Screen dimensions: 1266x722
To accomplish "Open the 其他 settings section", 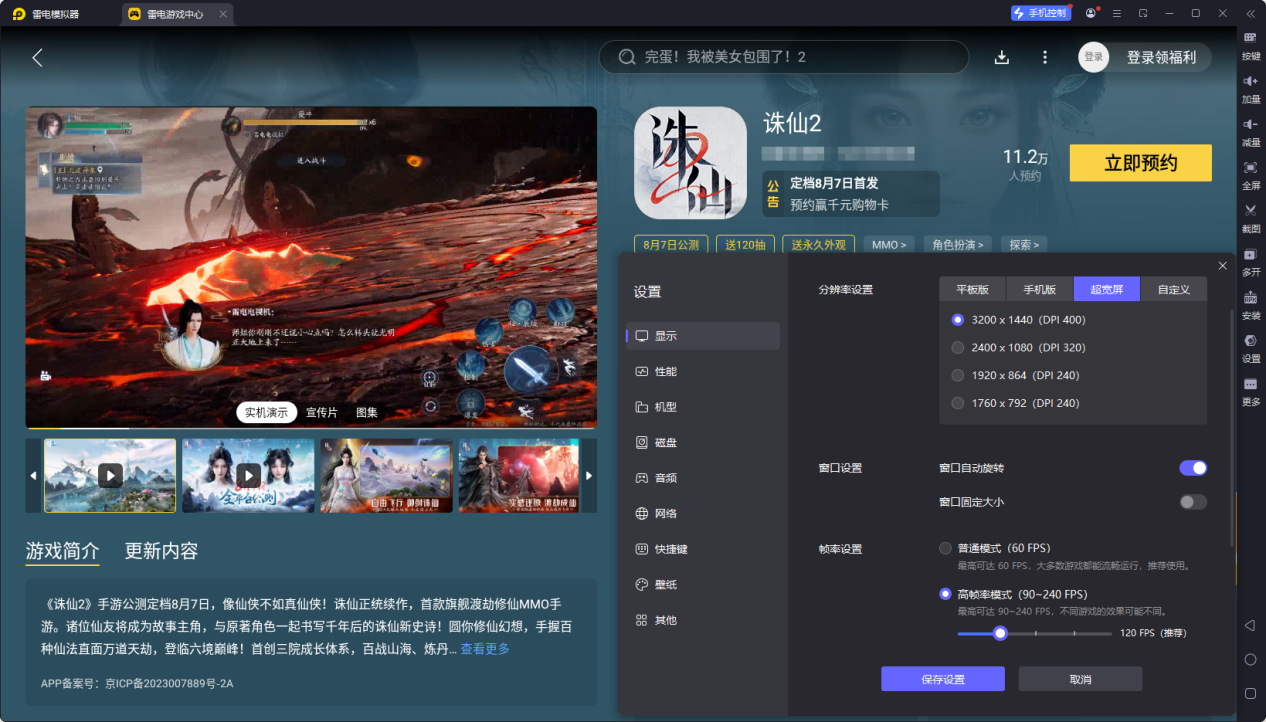I will [x=703, y=620].
